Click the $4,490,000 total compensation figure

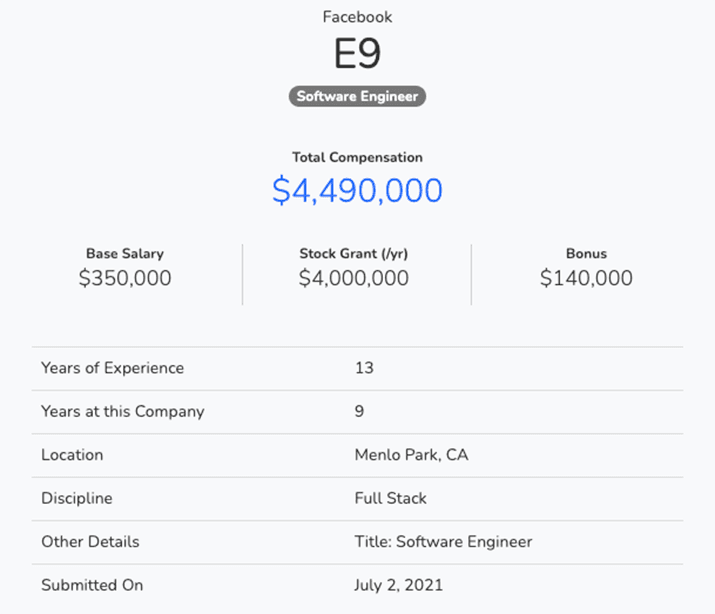tap(357, 191)
